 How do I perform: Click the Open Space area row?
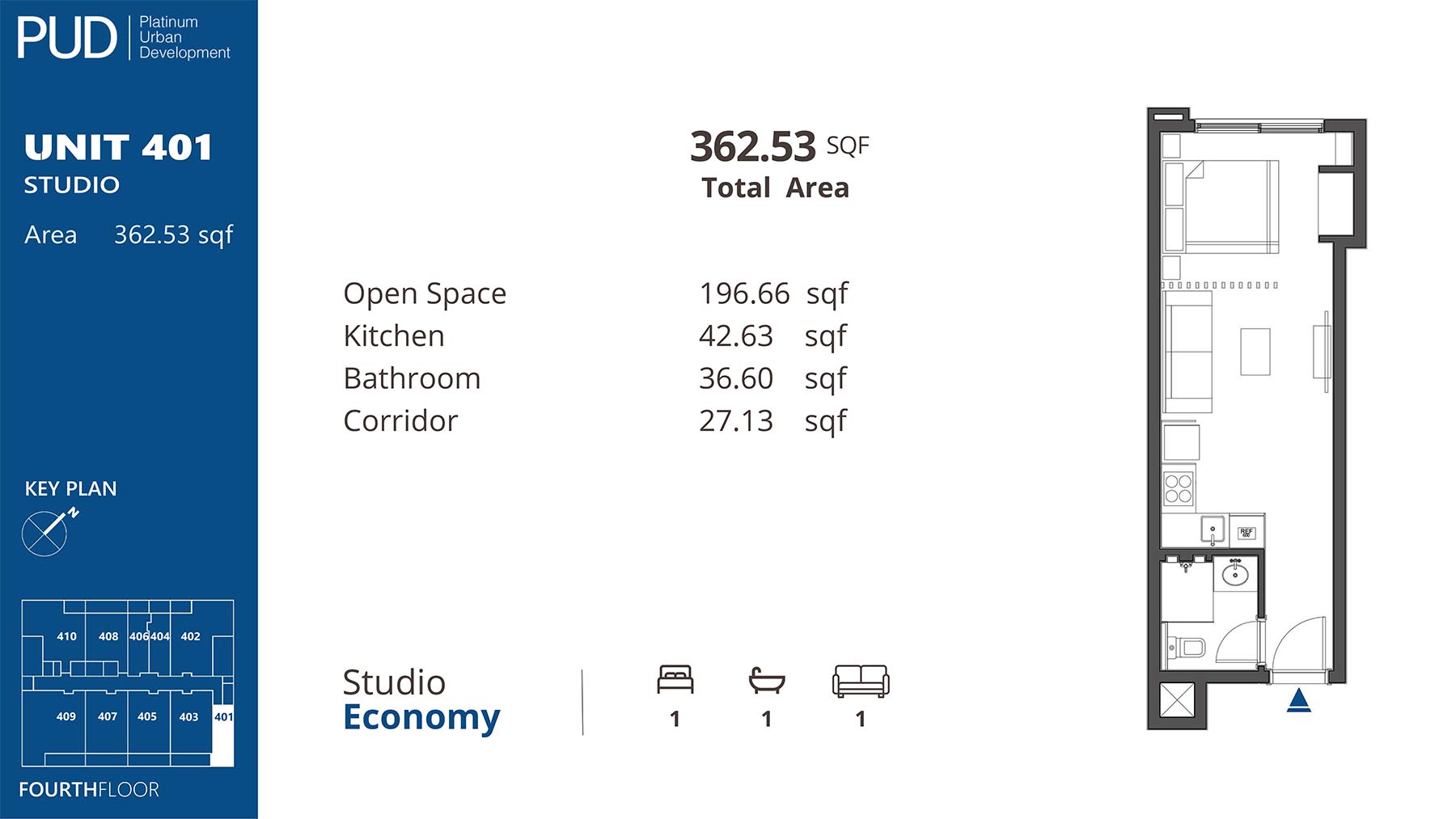[x=595, y=293]
